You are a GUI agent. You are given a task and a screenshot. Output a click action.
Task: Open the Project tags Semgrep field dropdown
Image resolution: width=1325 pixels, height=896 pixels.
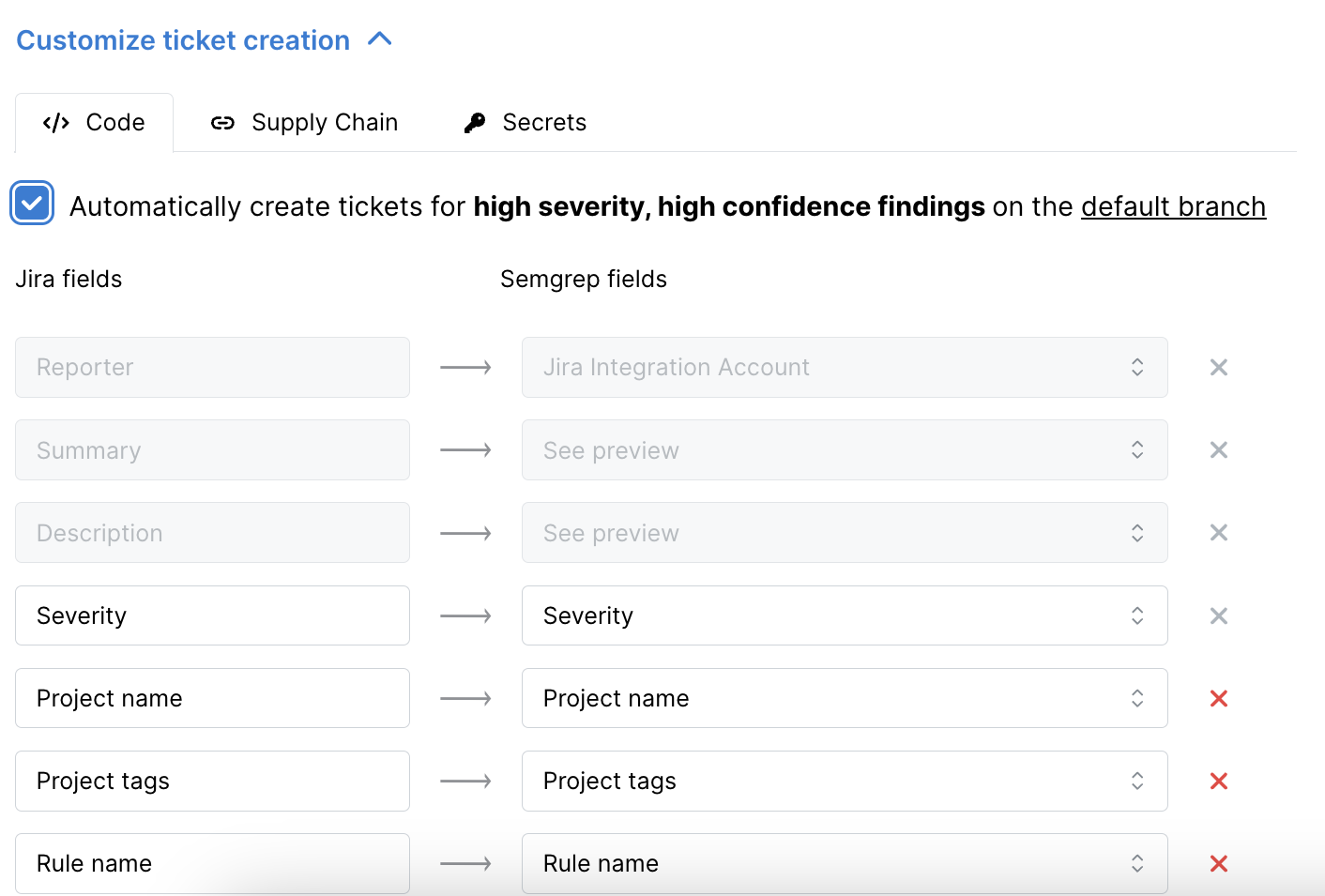coord(1136,781)
